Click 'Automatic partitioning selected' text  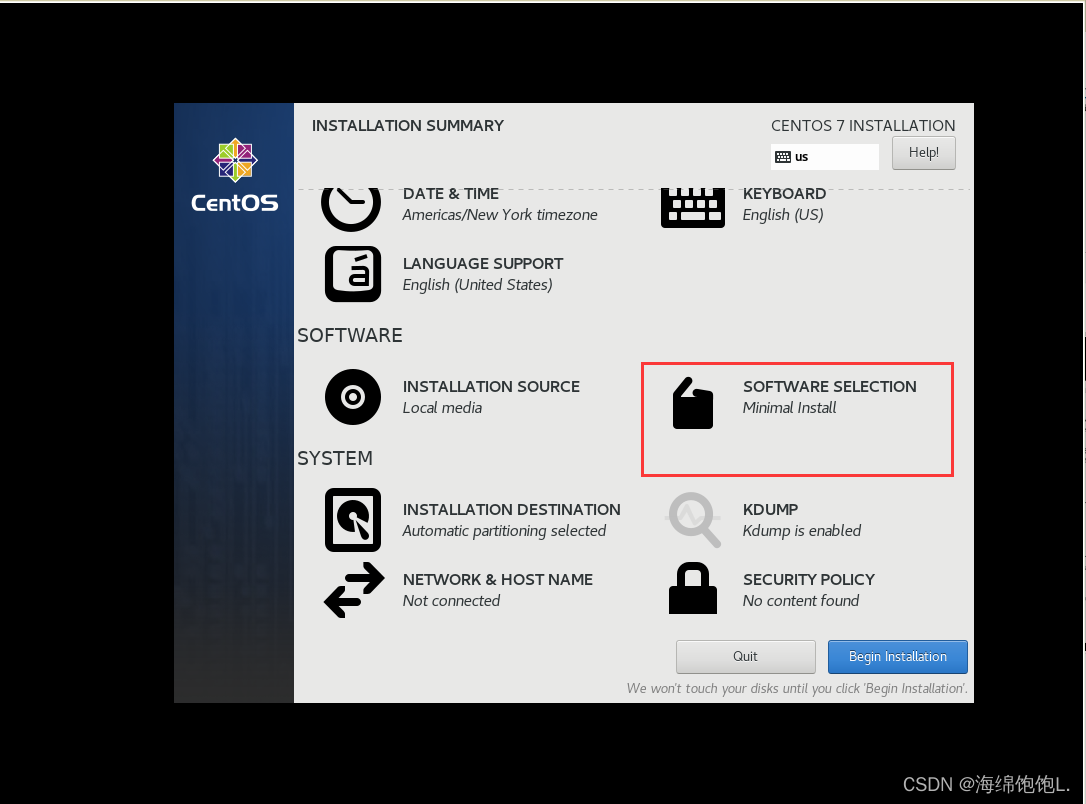(x=504, y=531)
